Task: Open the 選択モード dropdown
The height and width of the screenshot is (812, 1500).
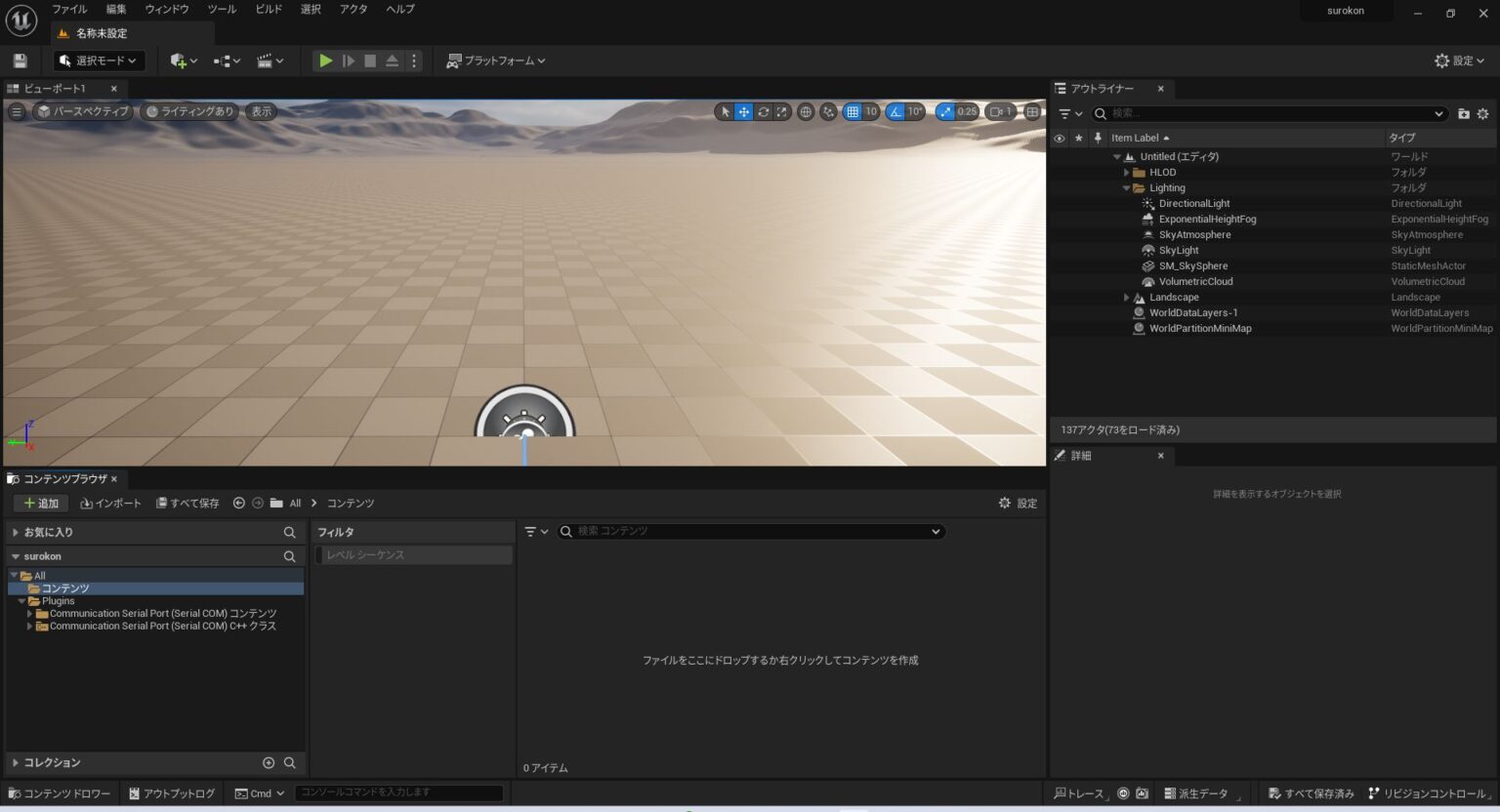Action: (98, 61)
